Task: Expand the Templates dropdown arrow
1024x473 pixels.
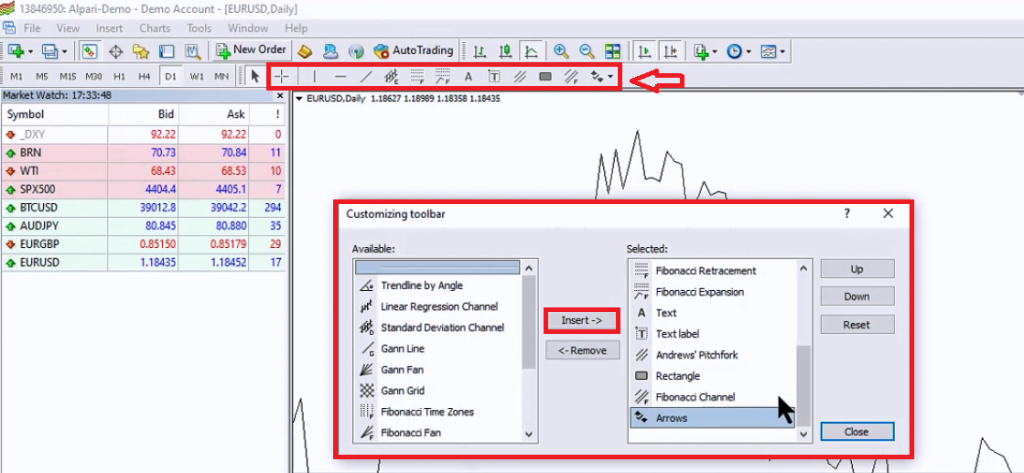Action: [782, 51]
